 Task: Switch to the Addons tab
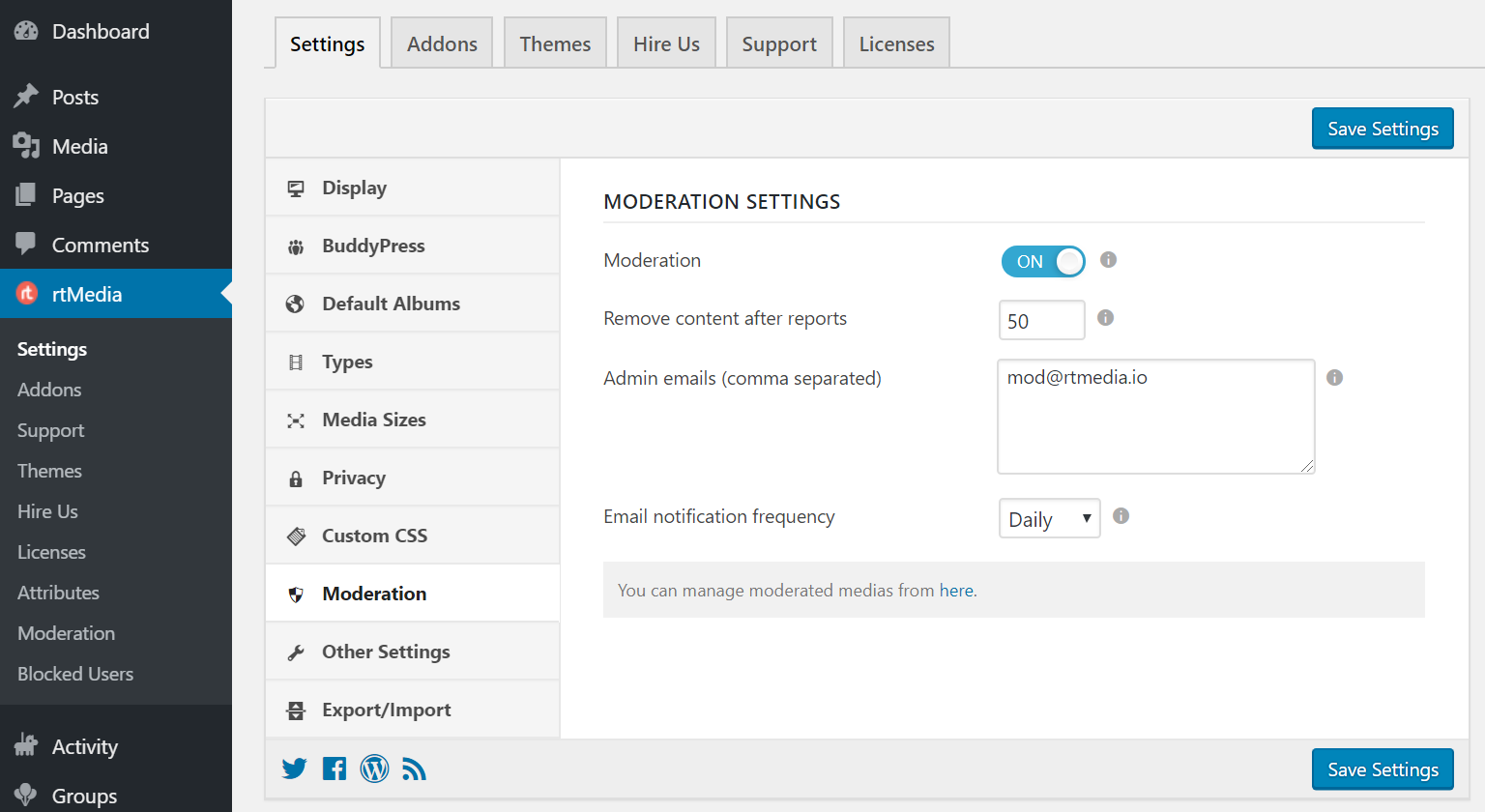tap(441, 43)
